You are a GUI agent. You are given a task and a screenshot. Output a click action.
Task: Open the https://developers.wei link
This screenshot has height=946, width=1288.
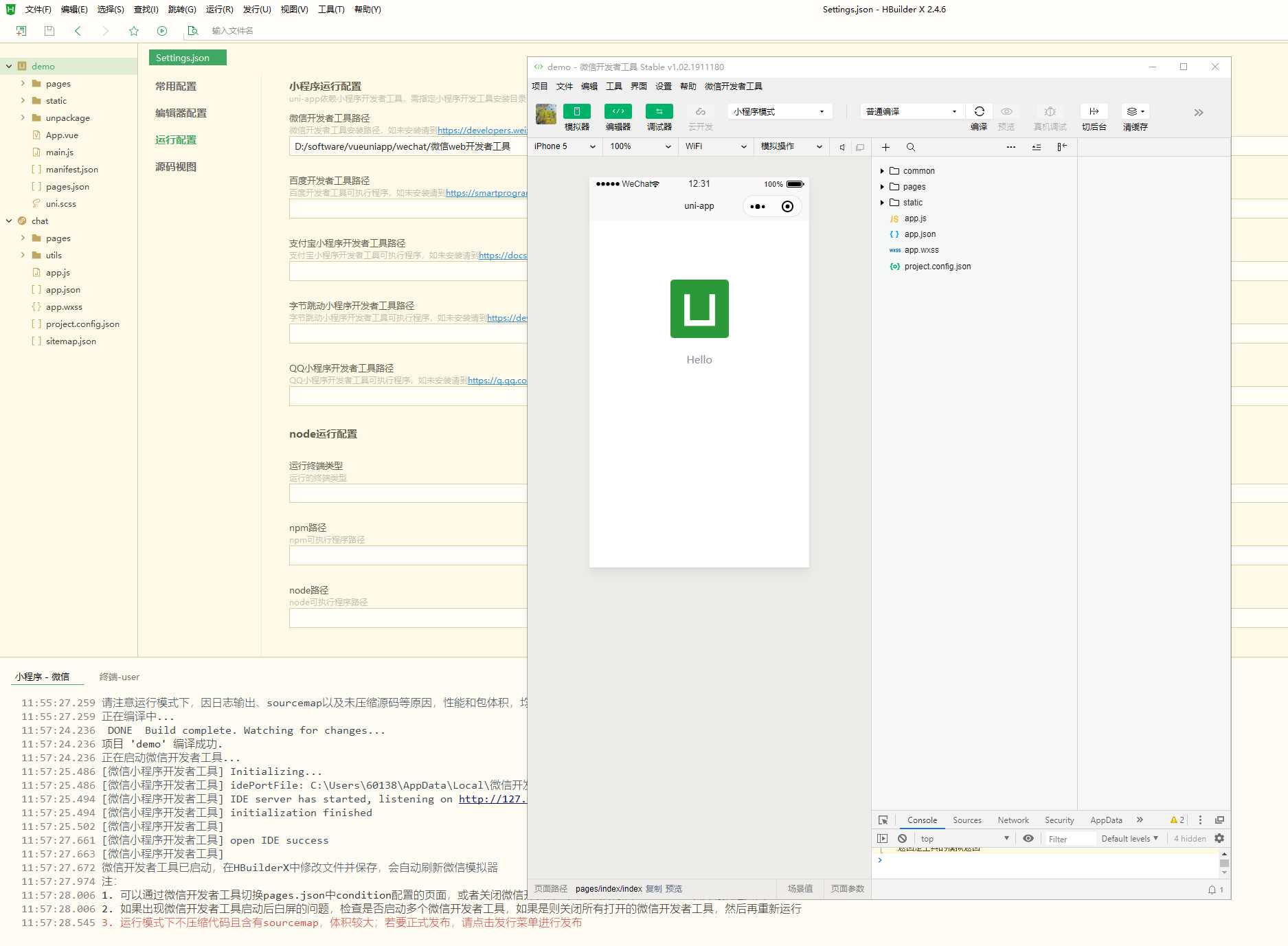[482, 131]
